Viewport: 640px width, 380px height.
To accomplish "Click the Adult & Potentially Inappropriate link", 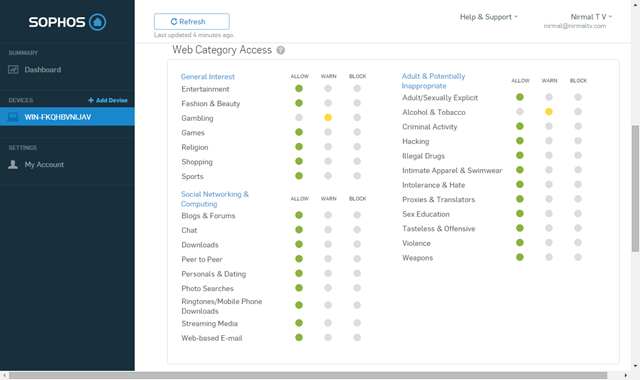I will pyautogui.click(x=433, y=81).
